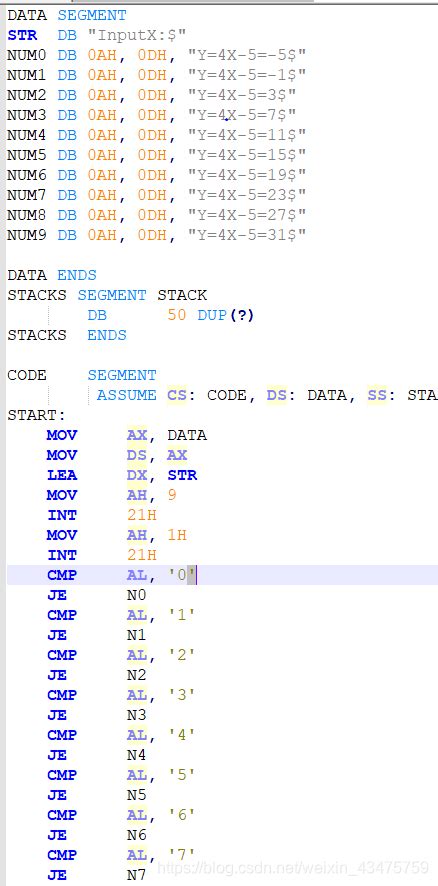
Task: Click the MOV AX, DATA instruction
Action: click(127, 435)
